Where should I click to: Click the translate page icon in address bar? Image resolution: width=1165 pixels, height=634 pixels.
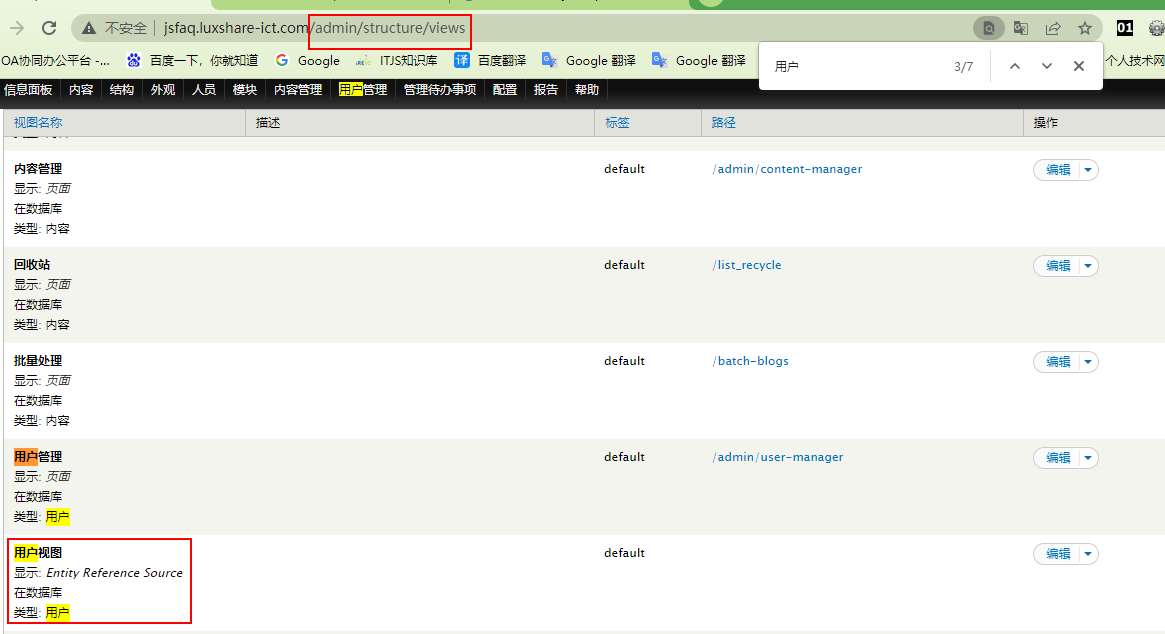tap(1021, 28)
